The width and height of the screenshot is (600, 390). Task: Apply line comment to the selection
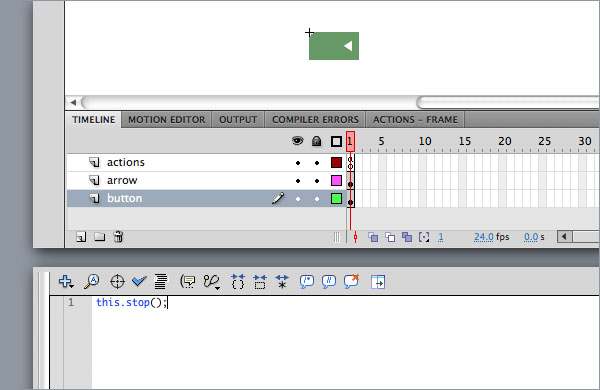pyautogui.click(x=329, y=281)
